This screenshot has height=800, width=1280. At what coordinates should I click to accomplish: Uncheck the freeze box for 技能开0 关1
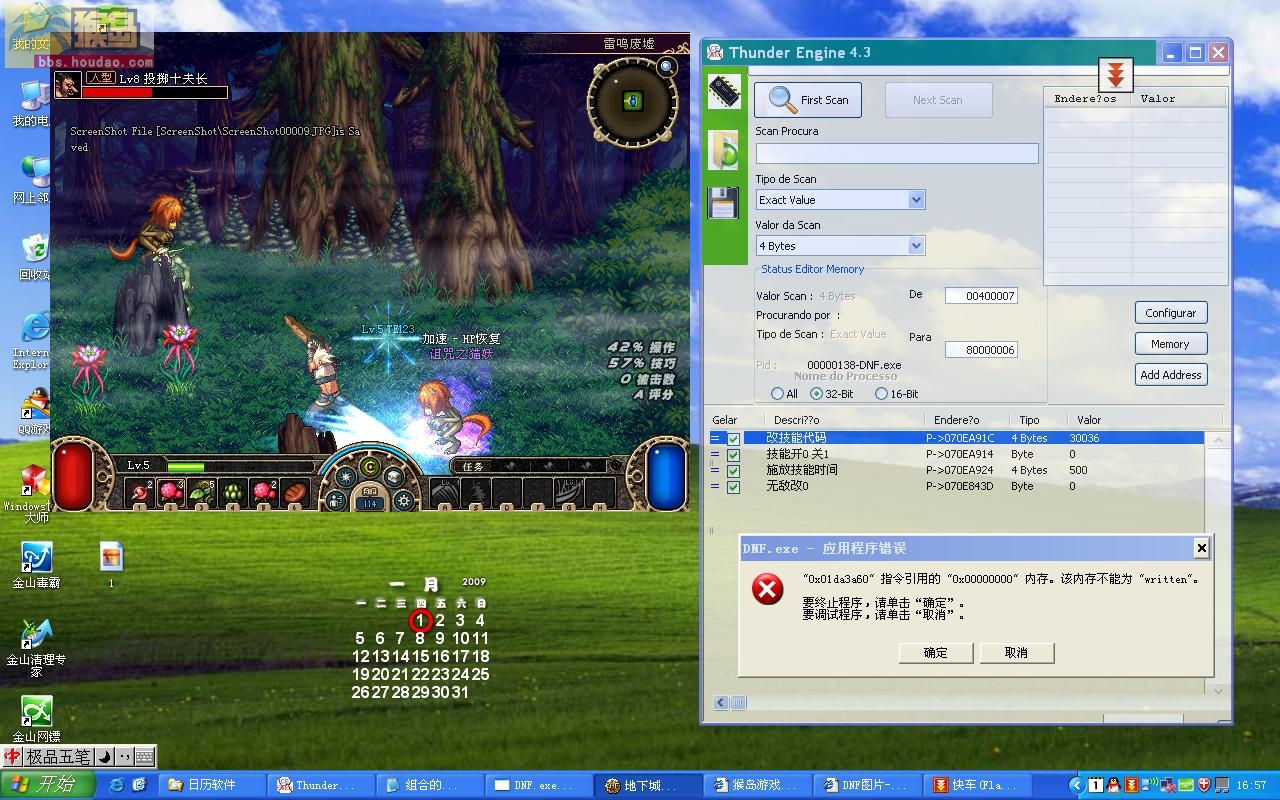coord(734,454)
